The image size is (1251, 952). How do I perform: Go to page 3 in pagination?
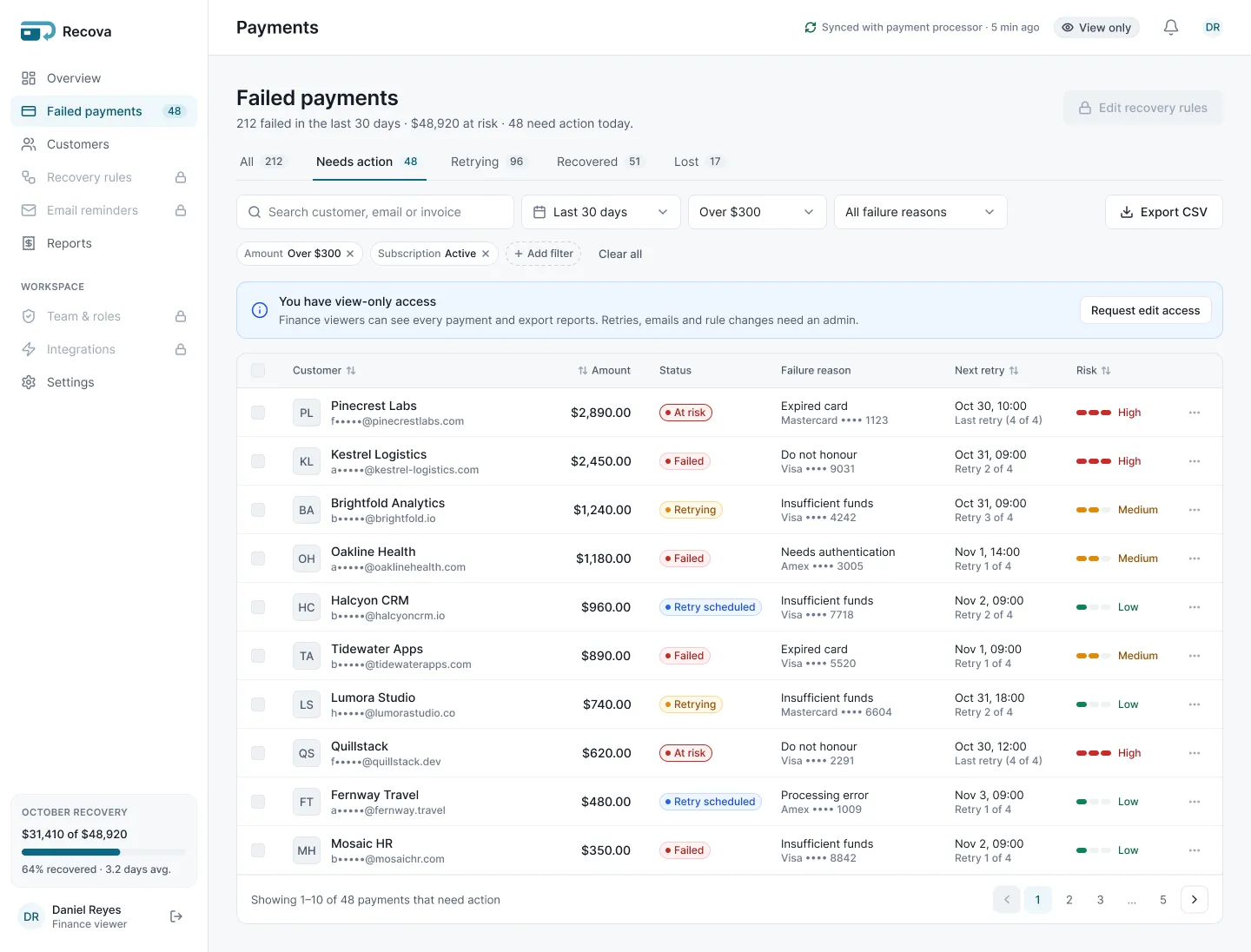click(1101, 900)
